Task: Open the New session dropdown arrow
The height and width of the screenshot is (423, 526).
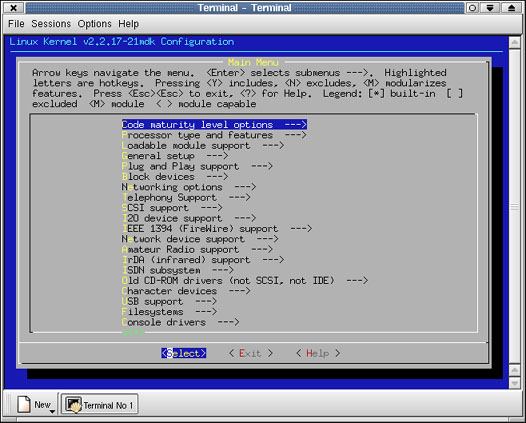Action: click(x=52, y=411)
